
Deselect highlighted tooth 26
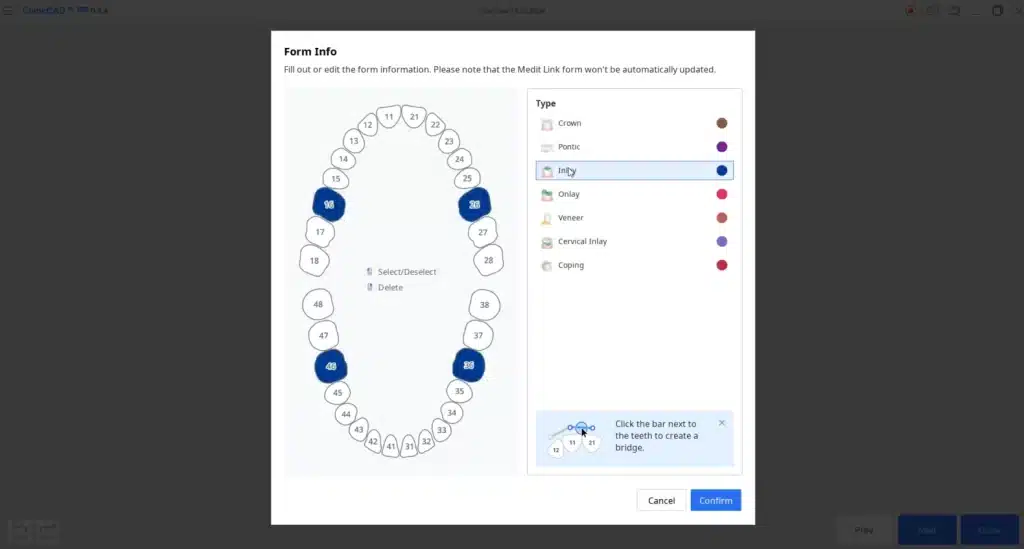(474, 205)
